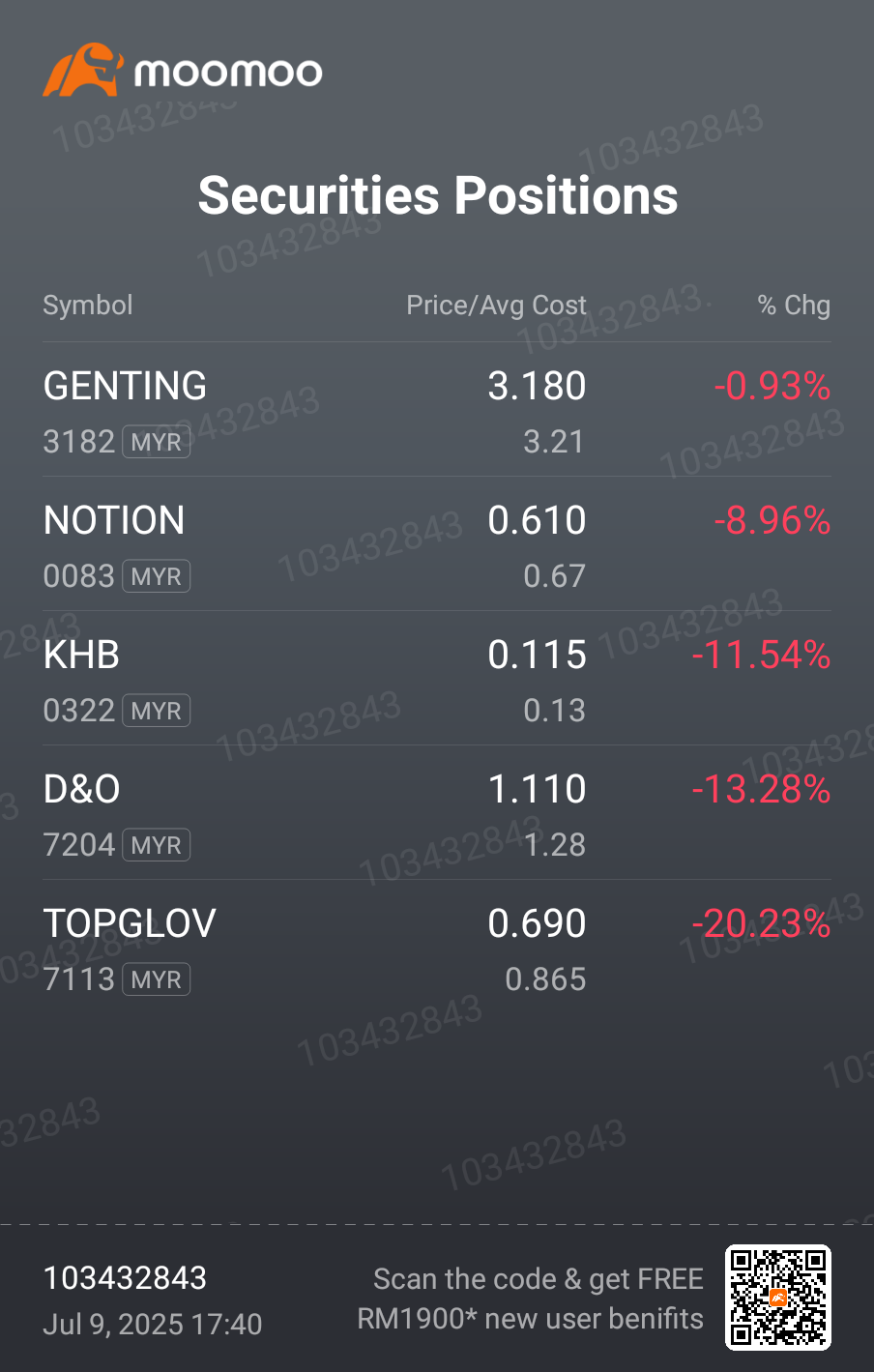Open the KHB position entry
This screenshot has height=1372, width=874.
pyautogui.click(x=437, y=679)
